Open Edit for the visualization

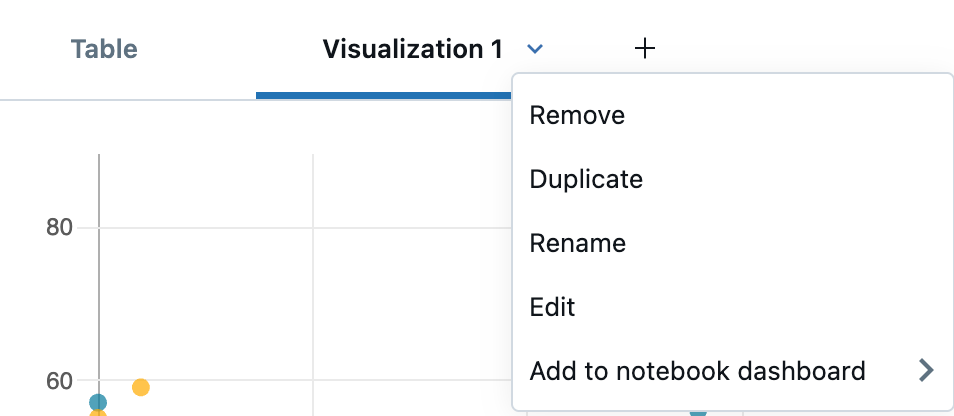click(552, 307)
